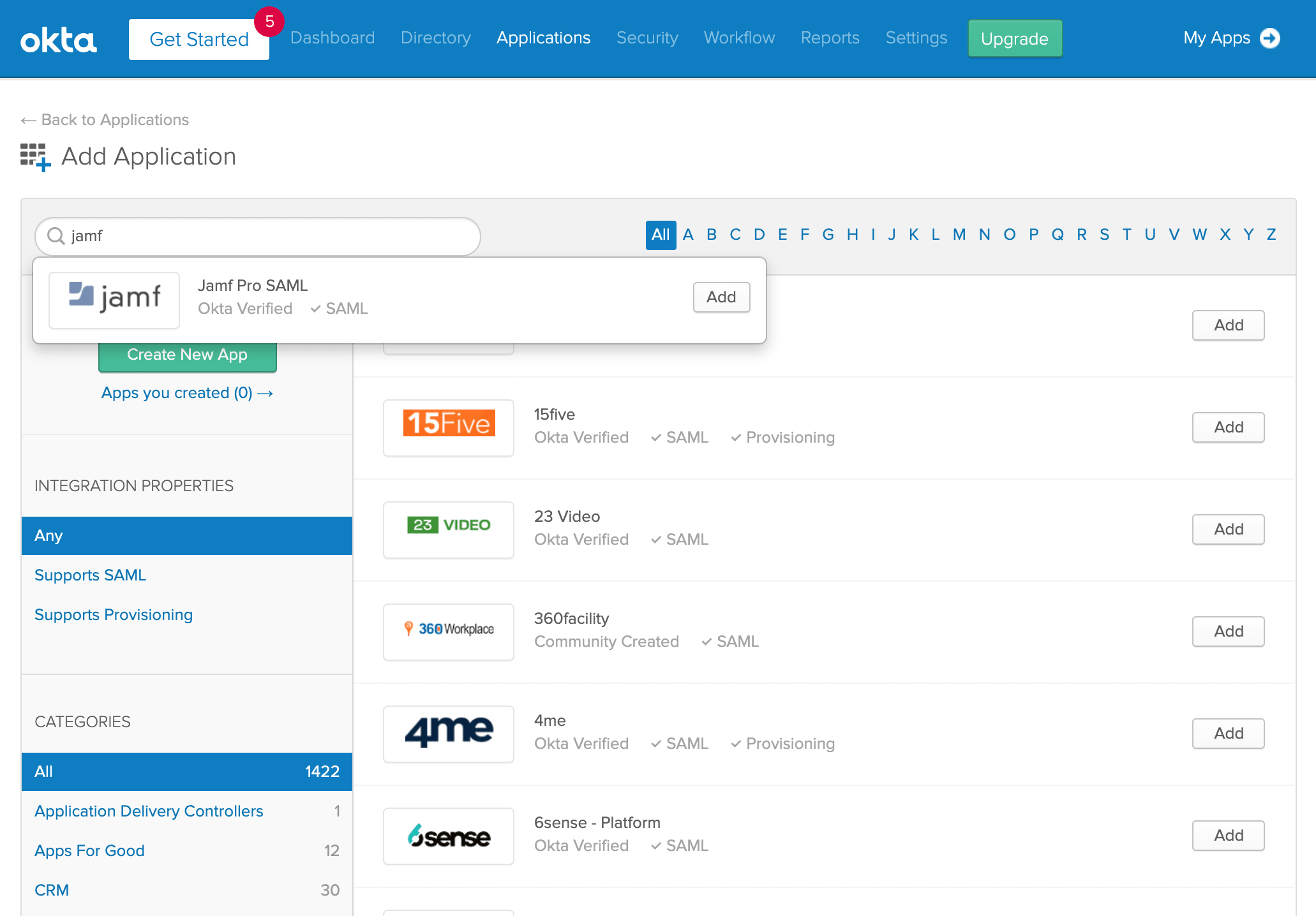Click the topmost Add button in list

pos(1229,325)
